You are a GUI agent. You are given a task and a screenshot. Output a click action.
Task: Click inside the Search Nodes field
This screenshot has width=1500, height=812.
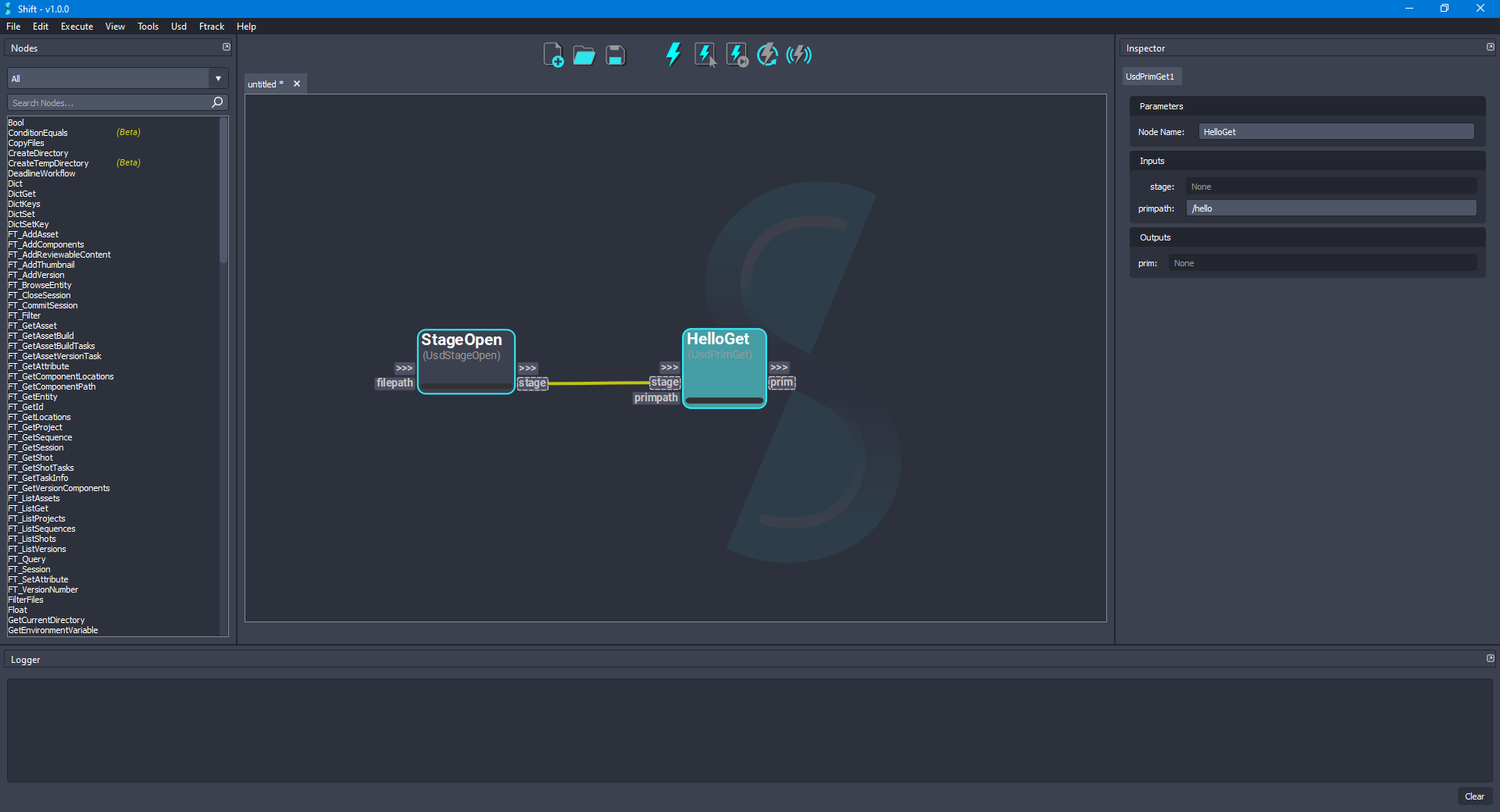109,102
